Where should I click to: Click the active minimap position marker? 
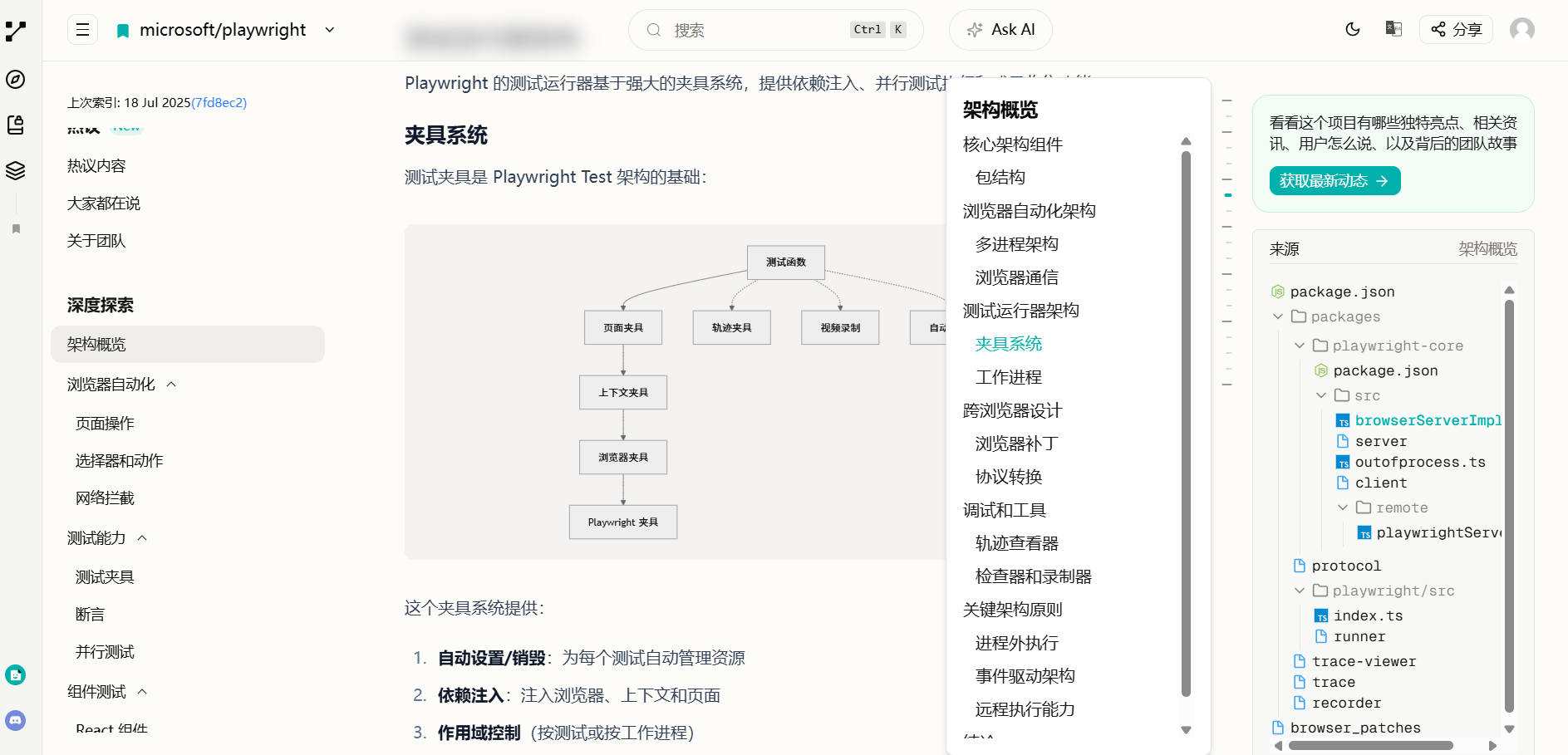[x=1227, y=195]
